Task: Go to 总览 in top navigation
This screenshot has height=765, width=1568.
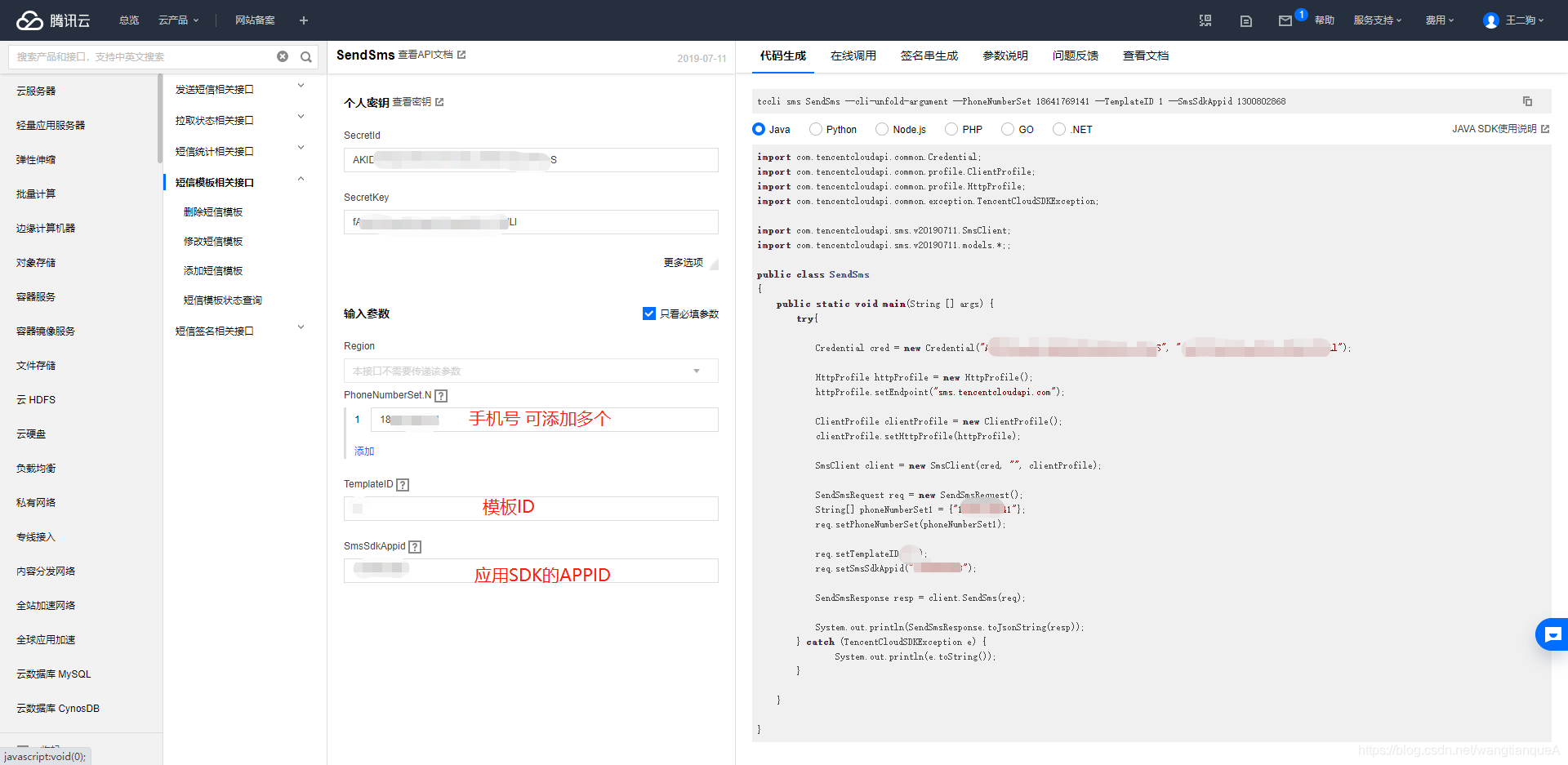Action: coord(129,20)
